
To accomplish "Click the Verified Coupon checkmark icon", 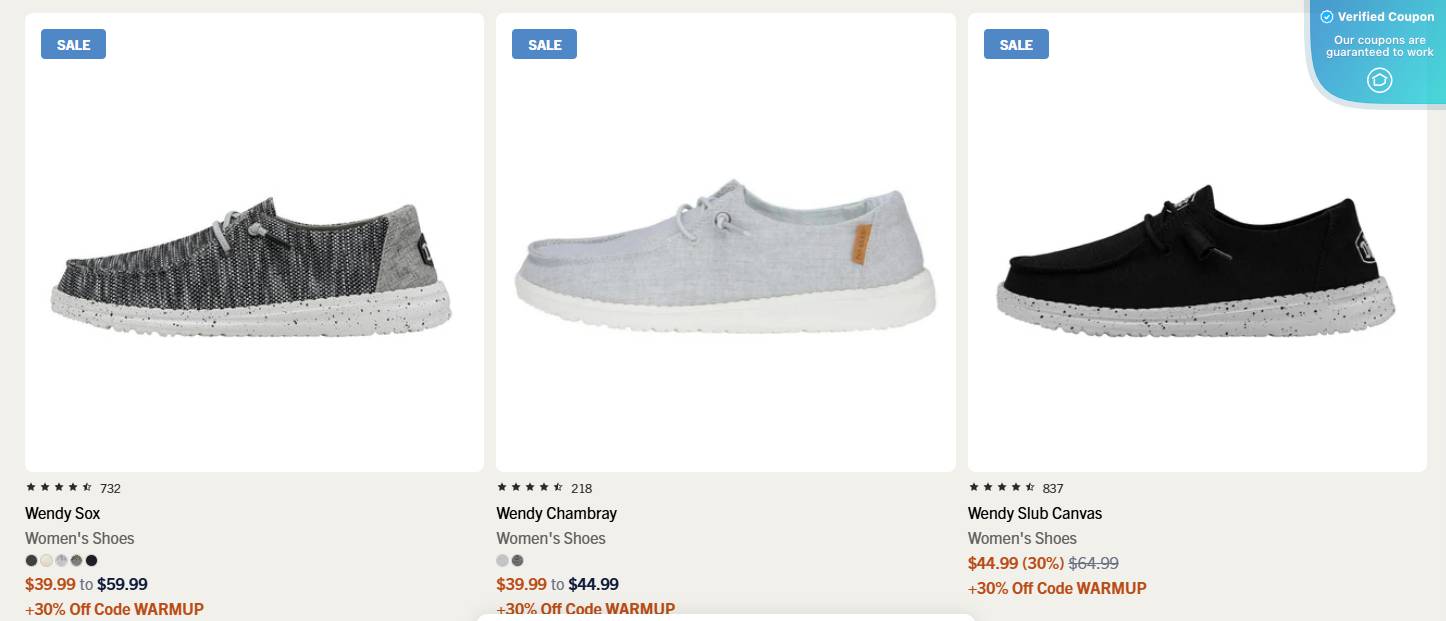I will tap(1327, 17).
